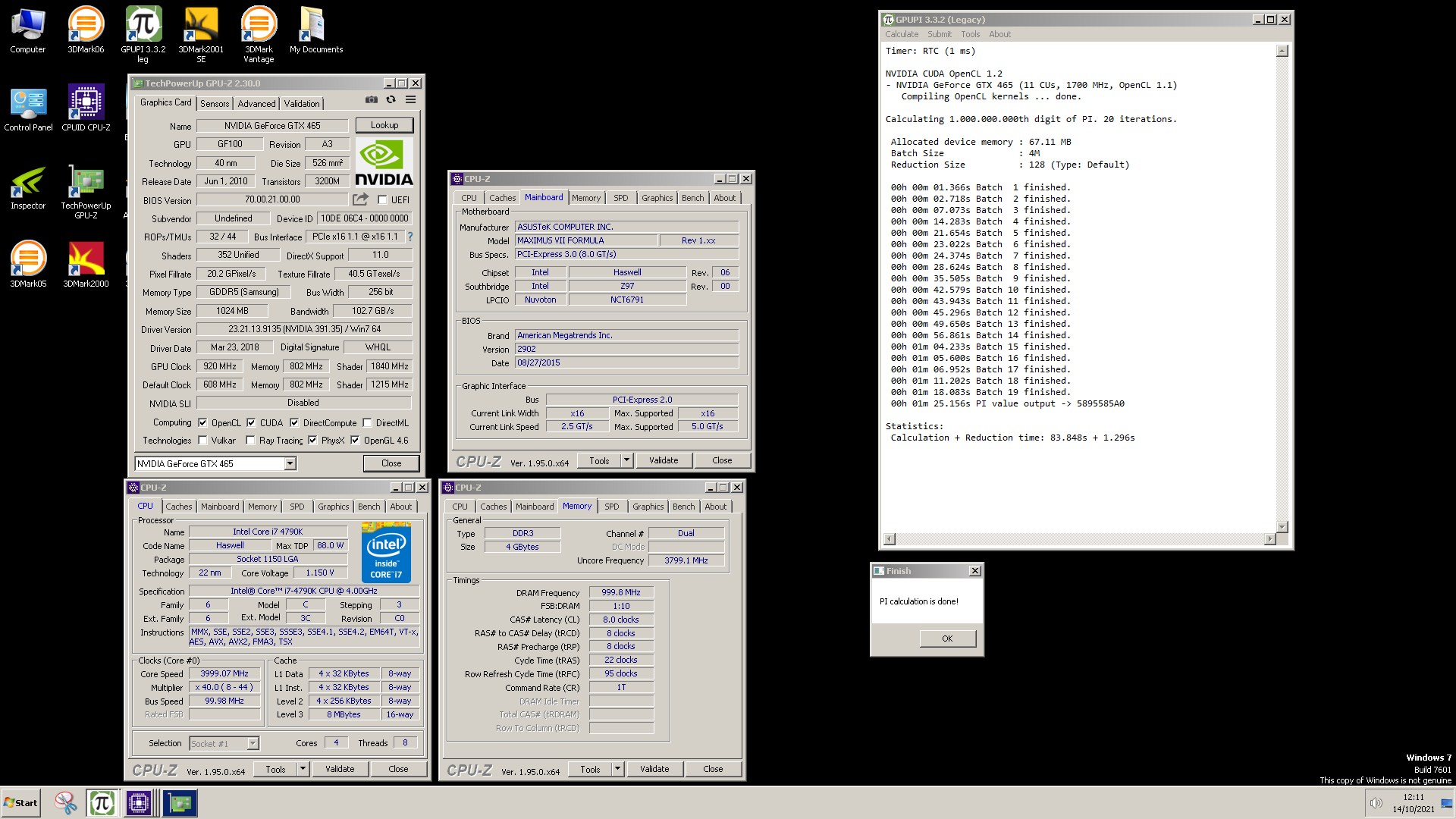Launch GPUPI 3.3.2 leg desktop shortcut
Image resolution: width=1456 pixels, height=819 pixels.
coord(143,34)
